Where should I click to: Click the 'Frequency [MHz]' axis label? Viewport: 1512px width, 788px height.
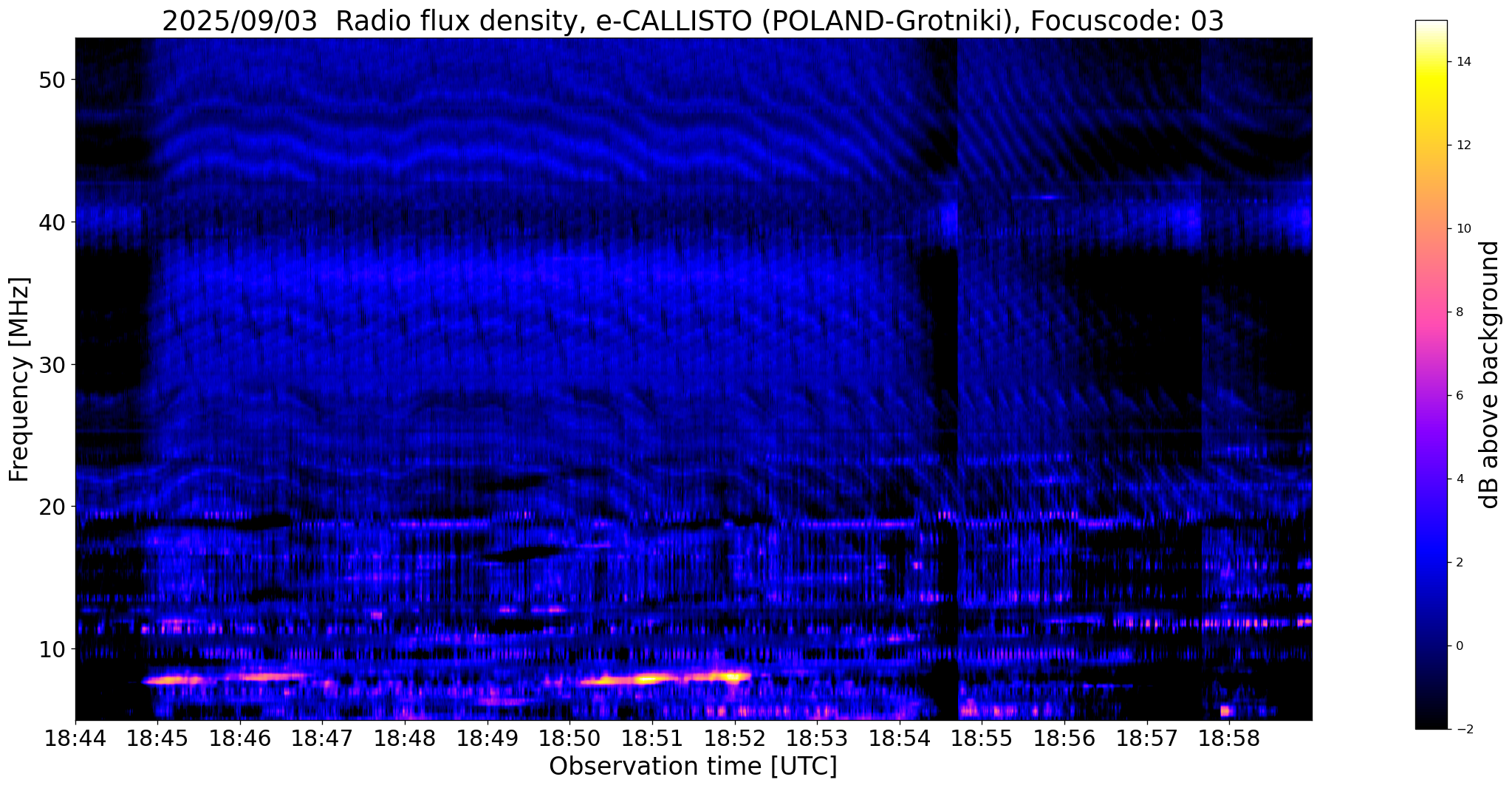coord(20,379)
